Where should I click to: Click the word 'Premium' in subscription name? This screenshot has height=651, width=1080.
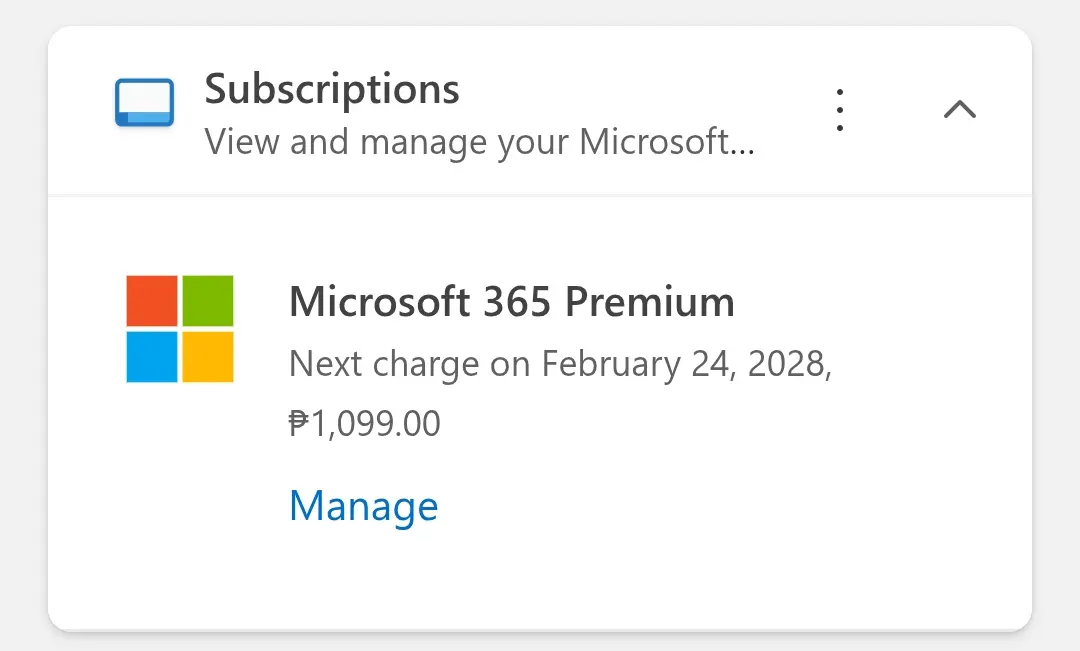click(650, 302)
